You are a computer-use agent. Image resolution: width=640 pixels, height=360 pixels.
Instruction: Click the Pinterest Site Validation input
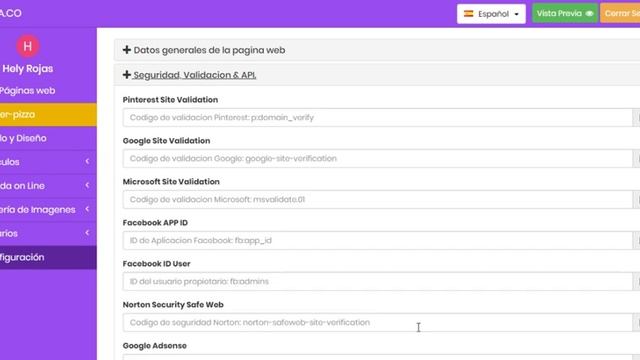tap(378, 118)
